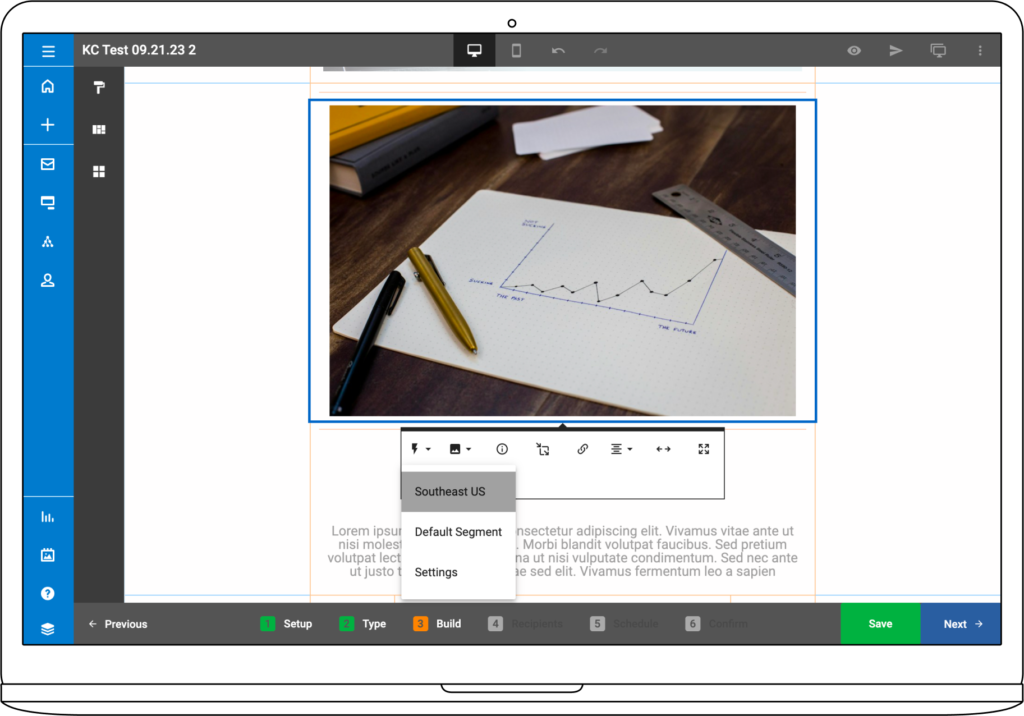Open the bar chart reports icon
This screenshot has width=1024, height=716.
(48, 517)
